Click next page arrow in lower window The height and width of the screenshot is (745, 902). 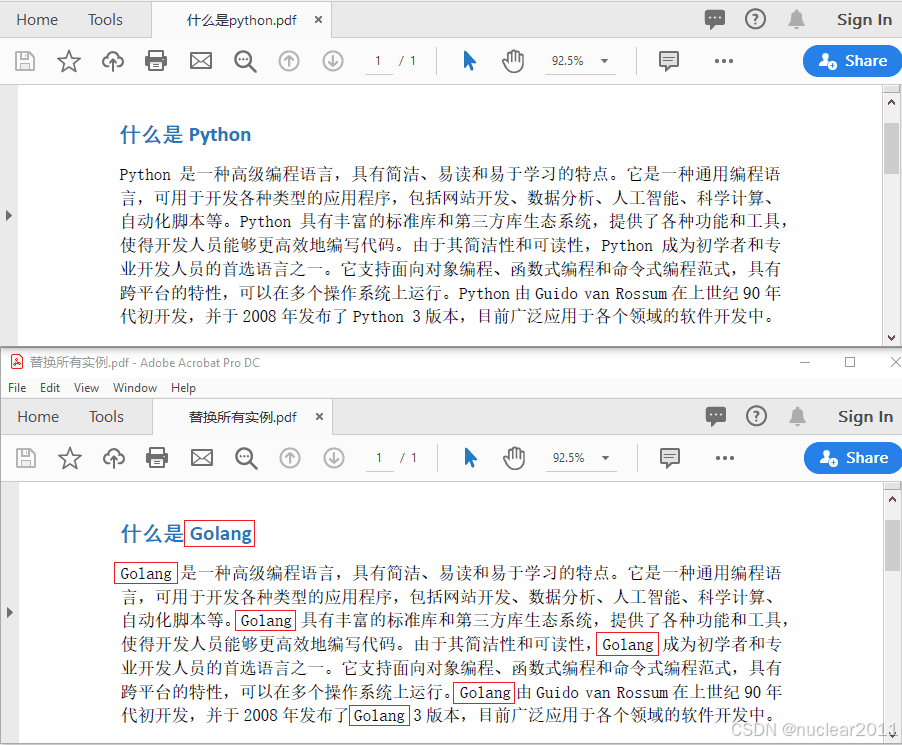tap(334, 458)
